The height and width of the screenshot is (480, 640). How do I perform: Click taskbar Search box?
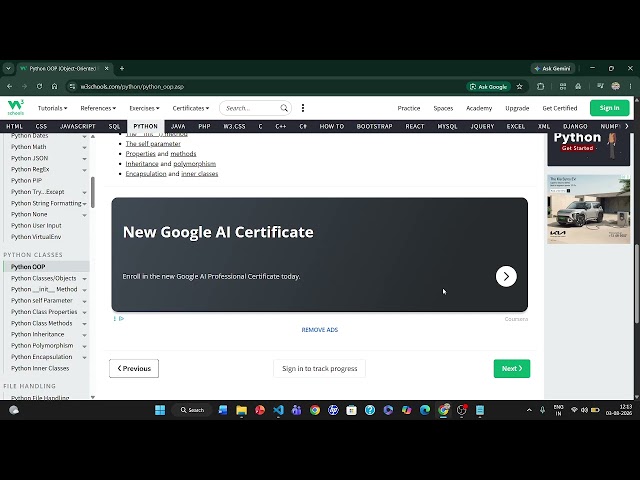coord(192,410)
